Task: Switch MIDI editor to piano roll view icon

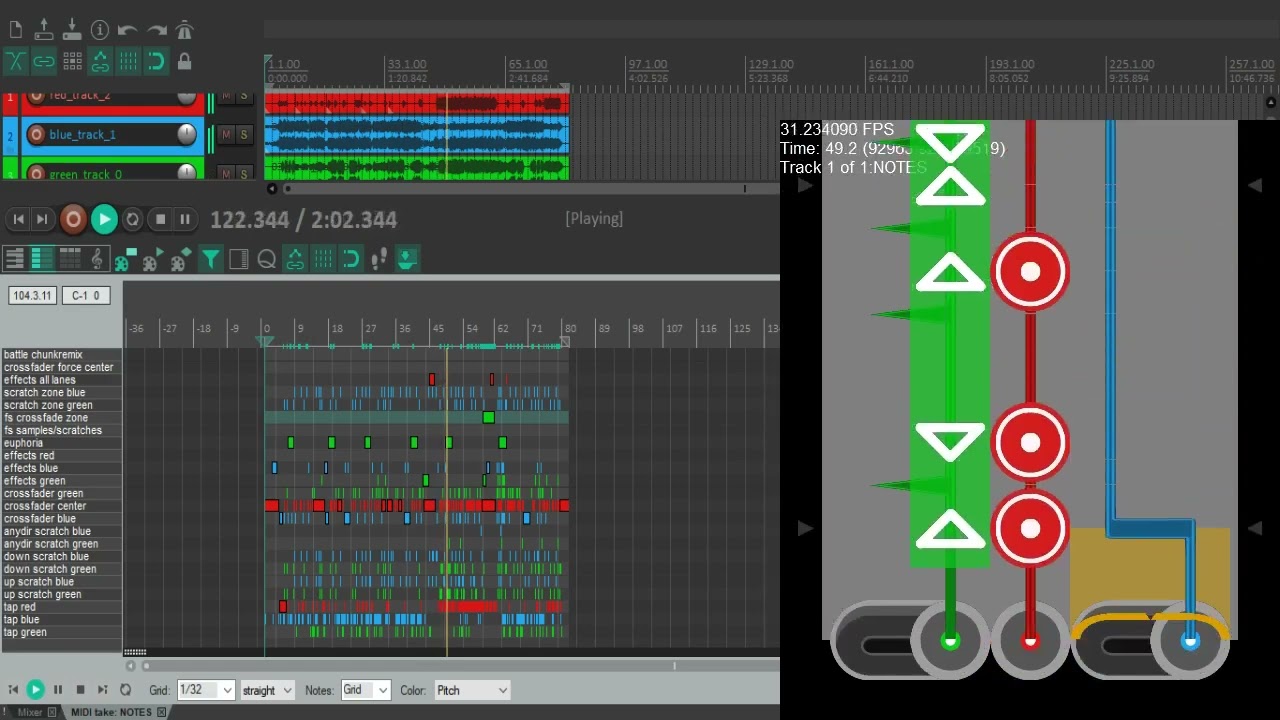Action: click(x=14, y=260)
